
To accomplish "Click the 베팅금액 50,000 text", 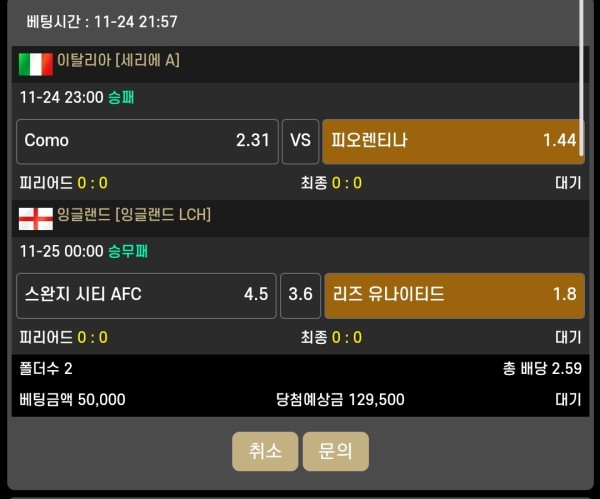I will (72, 399).
